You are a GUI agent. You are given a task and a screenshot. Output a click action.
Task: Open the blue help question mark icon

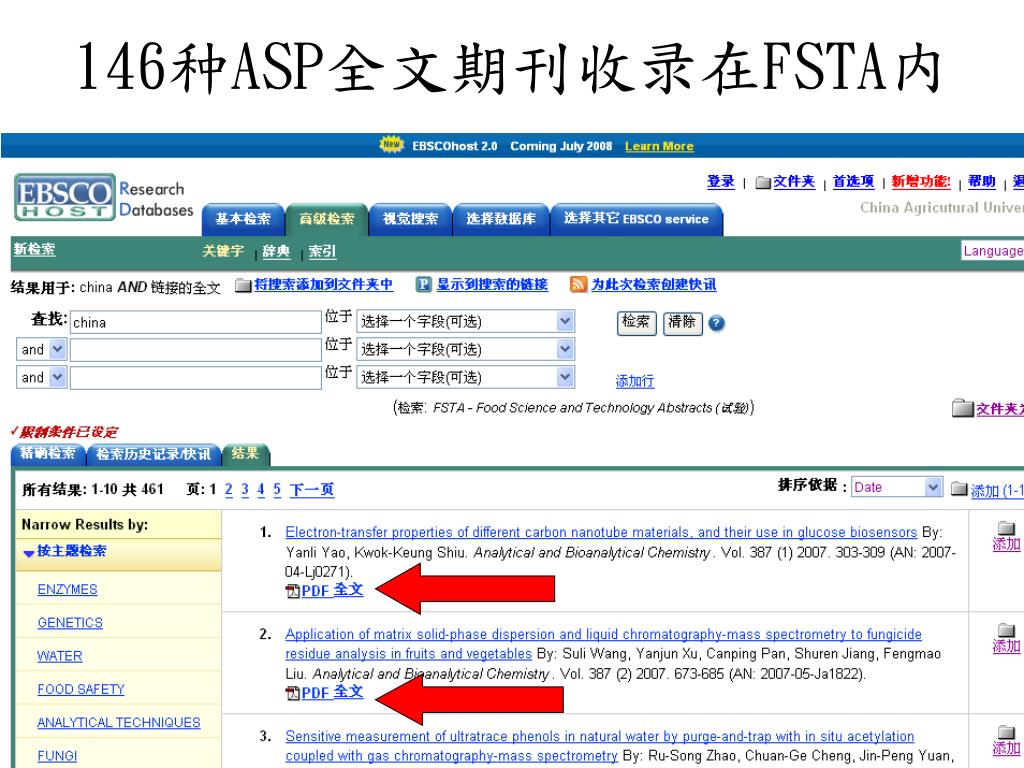coord(716,323)
